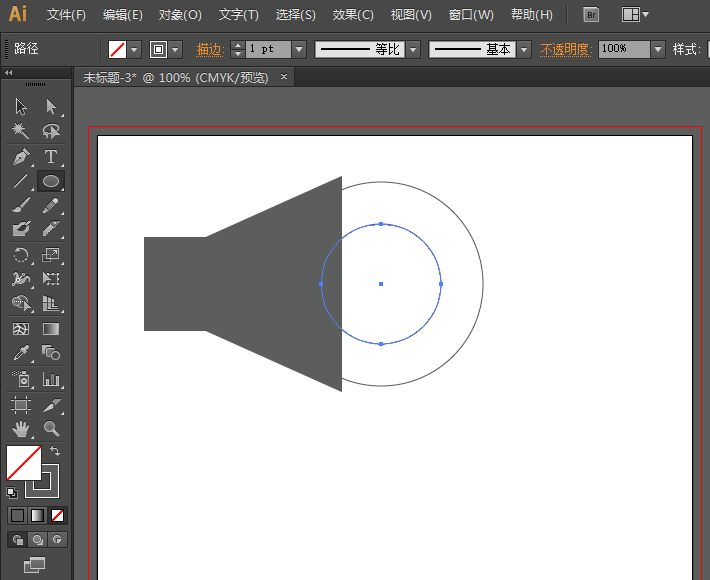Viewport: 710px width, 580px height.
Task: Select the Magic Wand tool
Action: pyautogui.click(x=21, y=131)
